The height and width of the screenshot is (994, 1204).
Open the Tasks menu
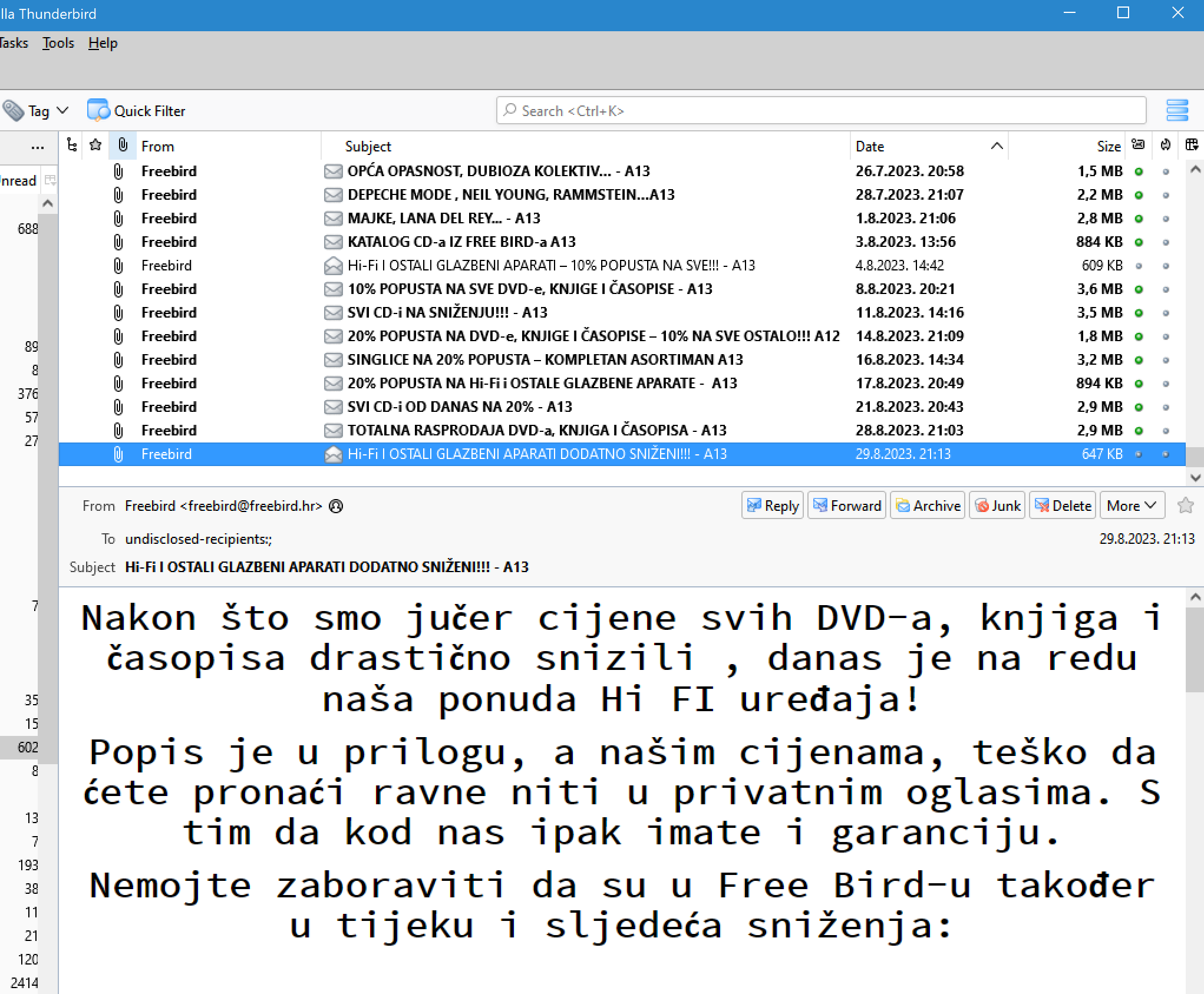click(x=14, y=43)
